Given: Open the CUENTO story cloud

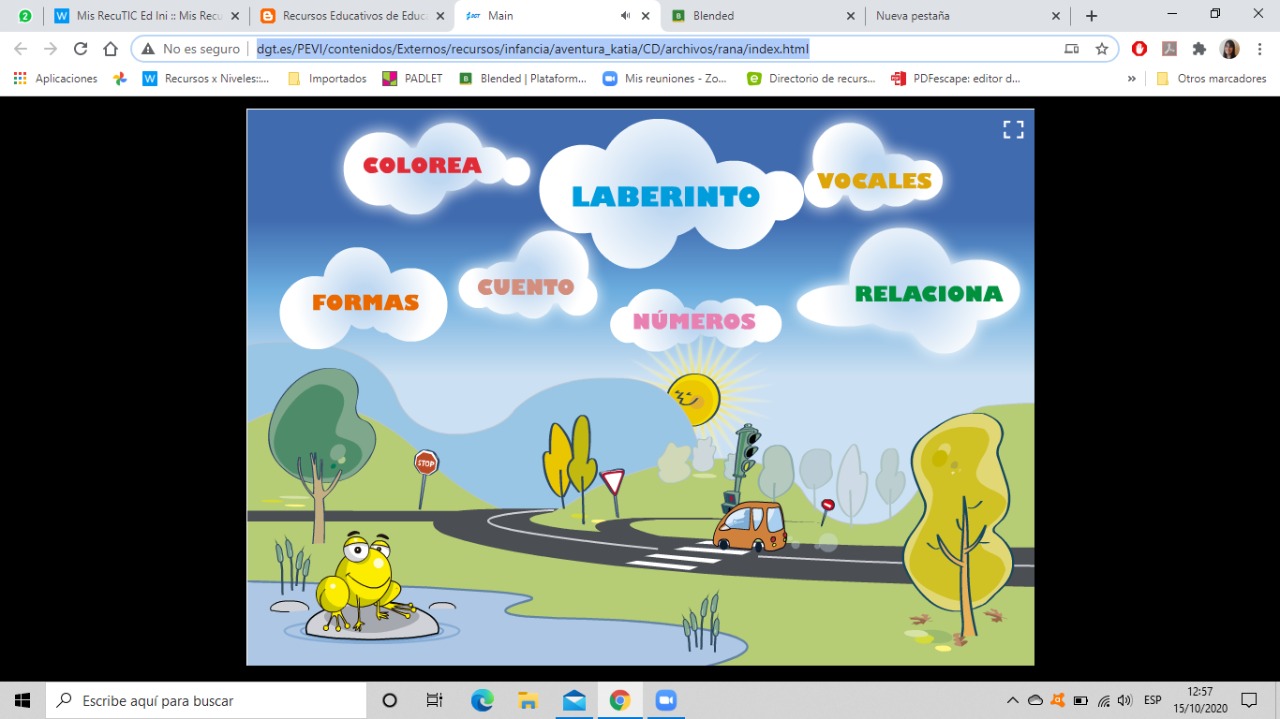Looking at the screenshot, I should pyautogui.click(x=526, y=287).
